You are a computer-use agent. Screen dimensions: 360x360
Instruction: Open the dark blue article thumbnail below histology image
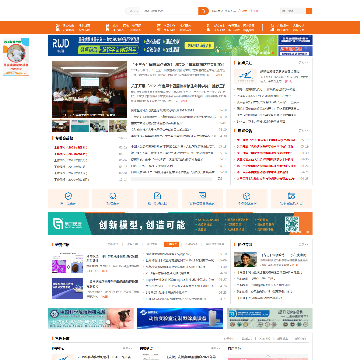pyautogui.click(x=67, y=288)
